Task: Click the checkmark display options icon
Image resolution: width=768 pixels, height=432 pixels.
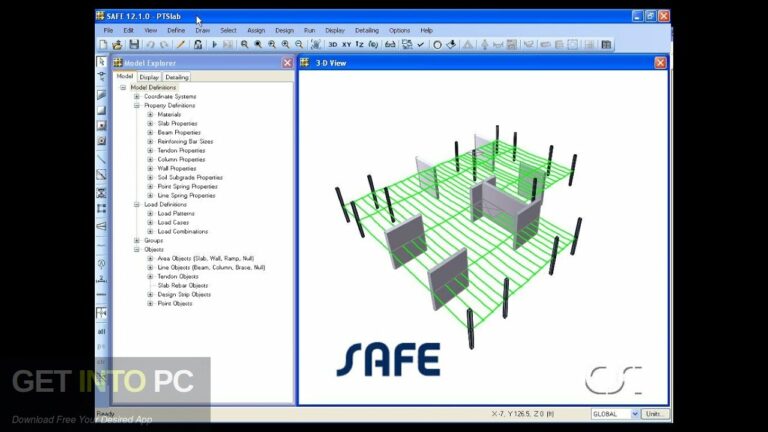Action: pos(421,45)
